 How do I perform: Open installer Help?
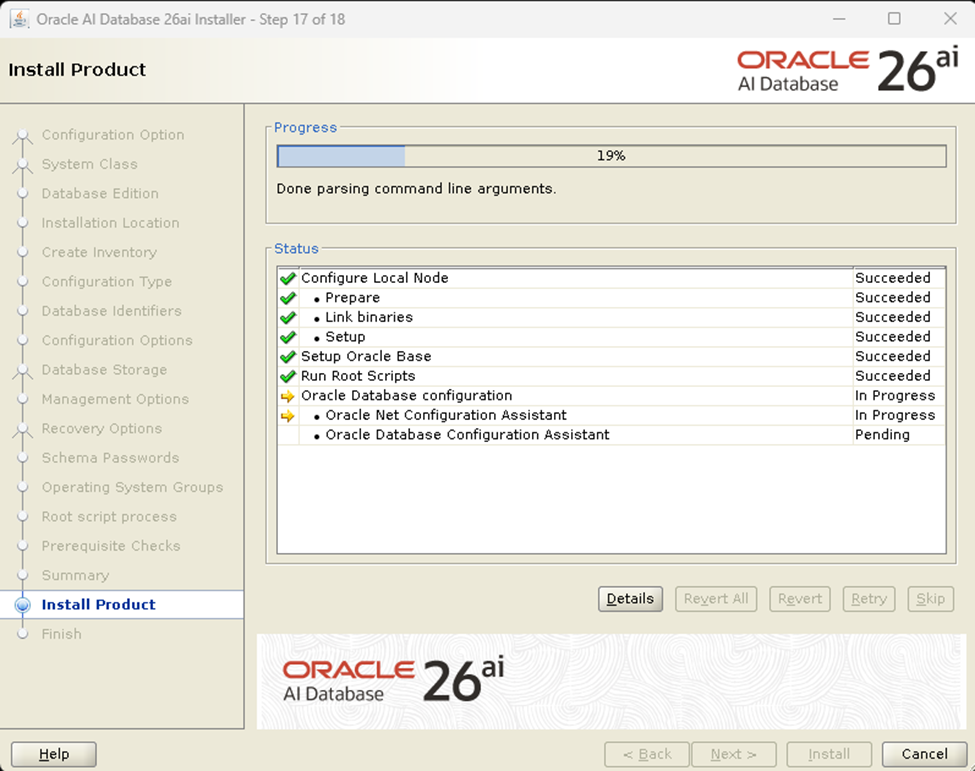pos(53,754)
